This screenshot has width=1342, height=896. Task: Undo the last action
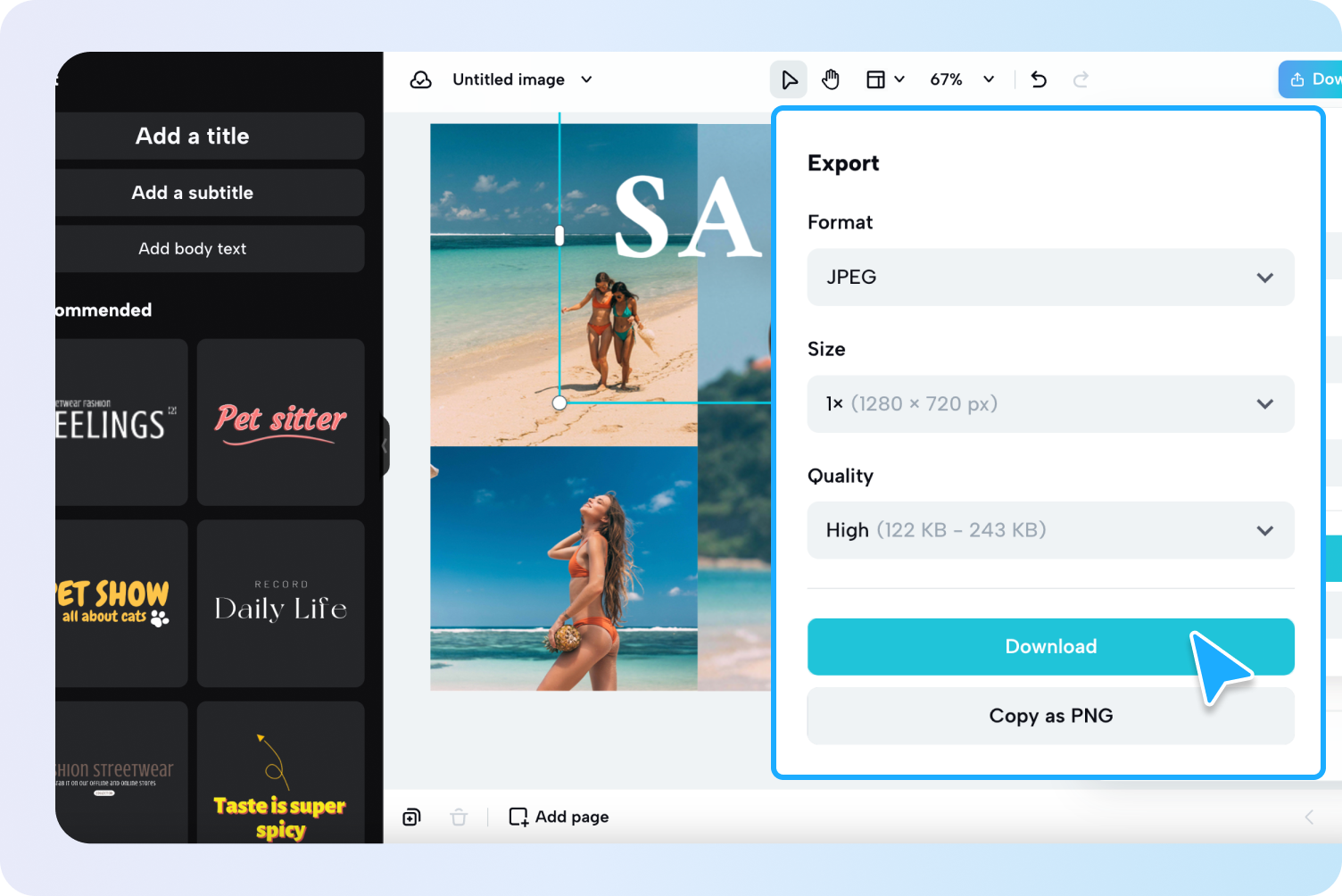pyautogui.click(x=1038, y=79)
